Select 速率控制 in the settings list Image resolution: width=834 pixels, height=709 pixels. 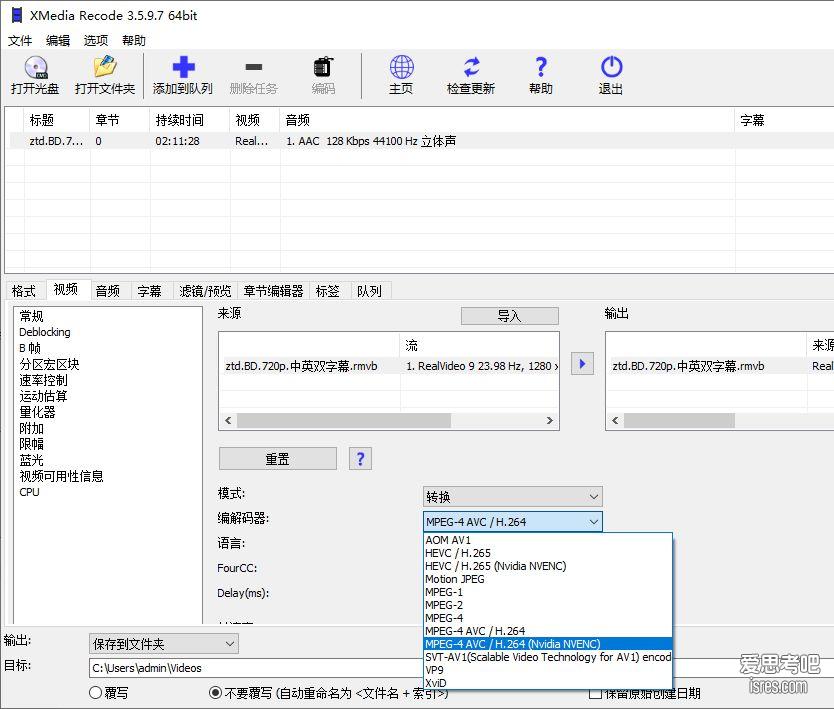point(43,380)
